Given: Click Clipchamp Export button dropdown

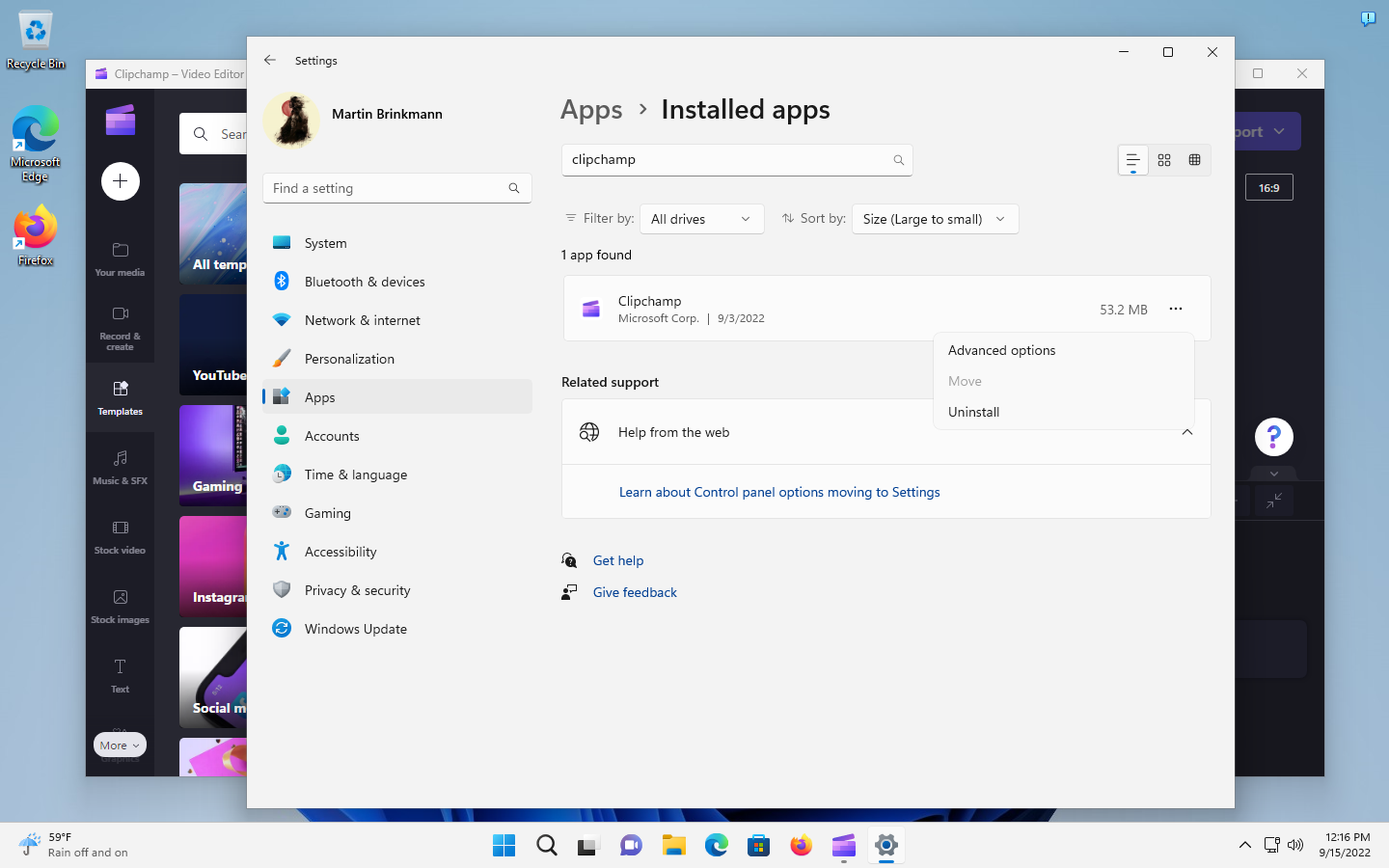Looking at the screenshot, I should (x=1268, y=131).
